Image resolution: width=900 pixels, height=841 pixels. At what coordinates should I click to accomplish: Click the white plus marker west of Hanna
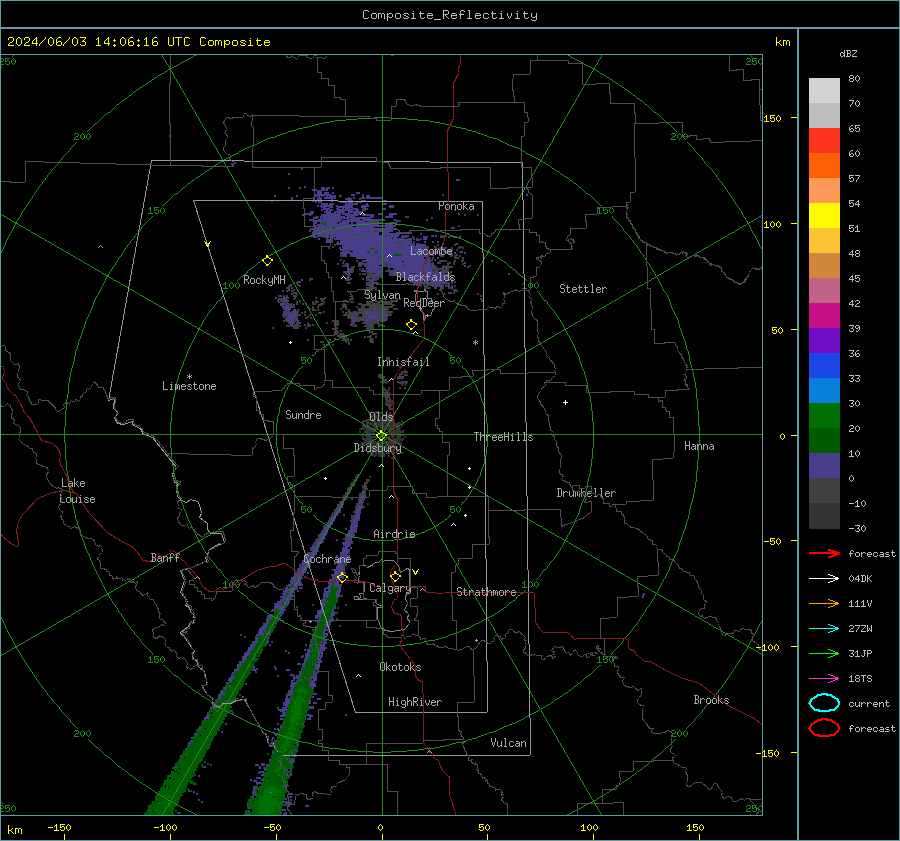click(x=565, y=402)
